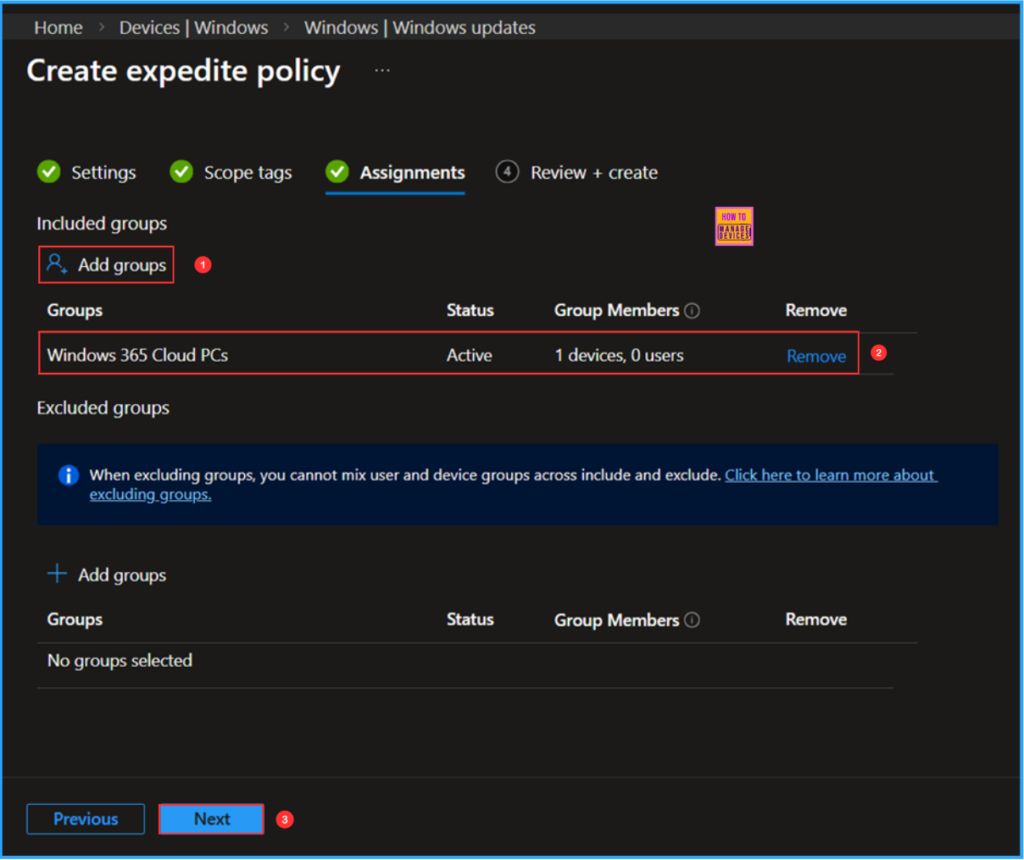Click the Next button
This screenshot has width=1024, height=860.
pos(210,818)
